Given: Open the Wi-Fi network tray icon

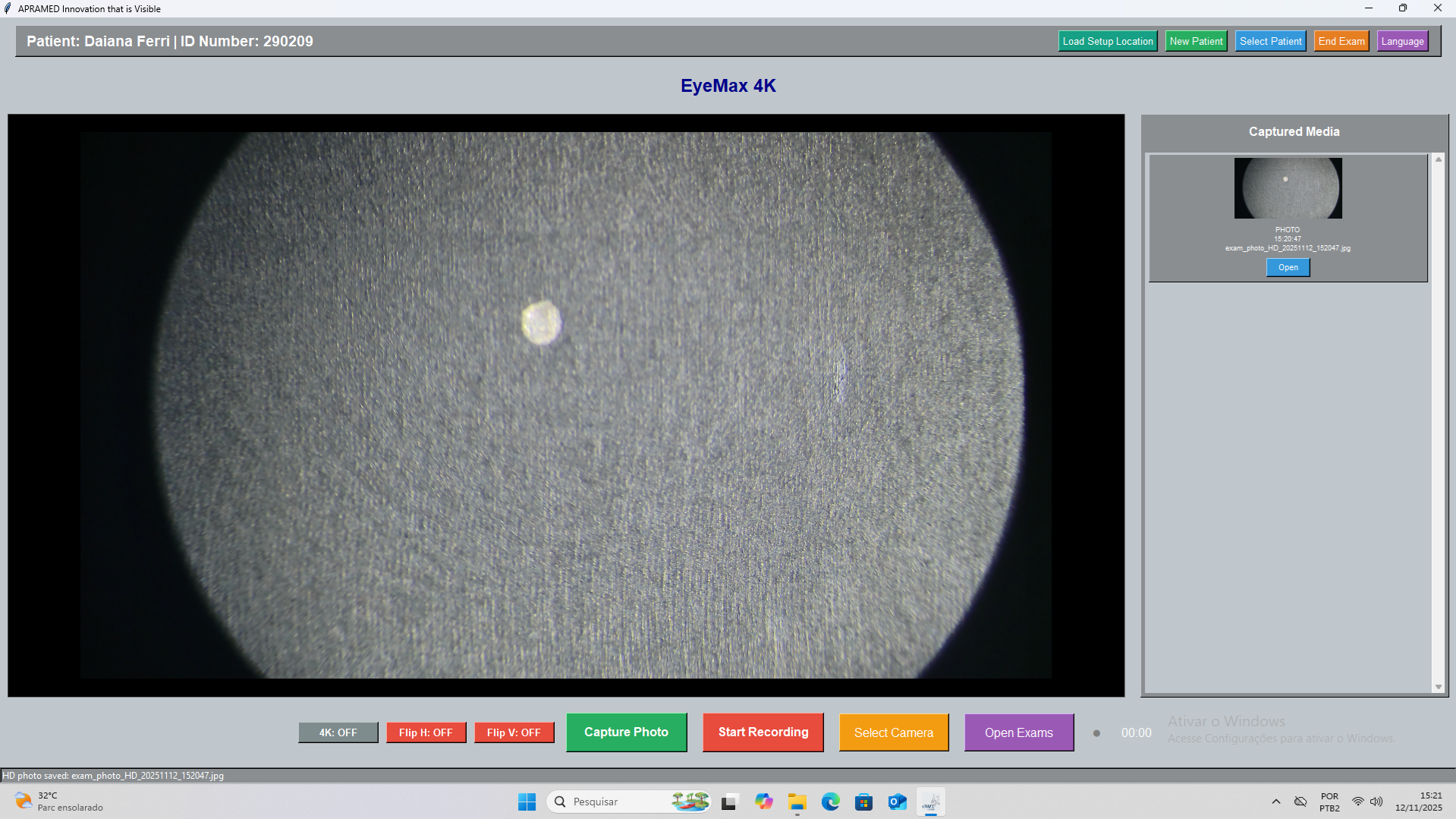Looking at the screenshot, I should pos(1358,802).
